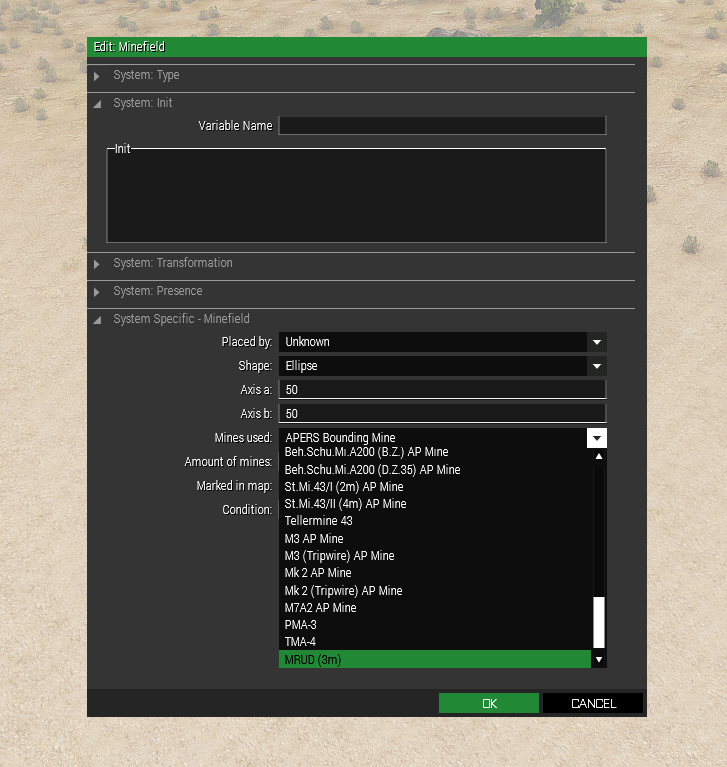Open the Shape dropdown arrow
This screenshot has height=767, width=727.
[x=597, y=366]
